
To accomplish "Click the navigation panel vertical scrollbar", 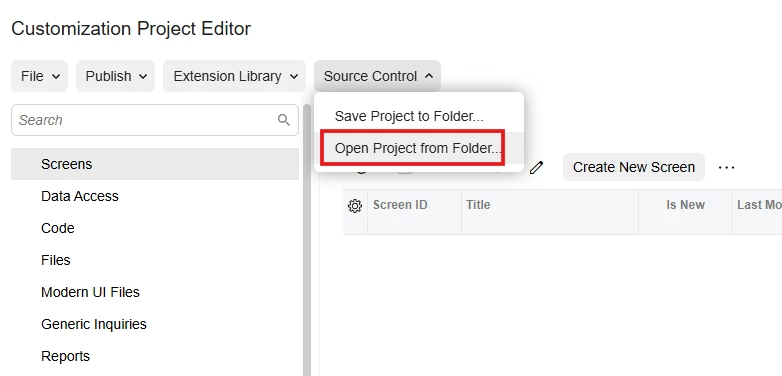I will pyautogui.click(x=307, y=239).
